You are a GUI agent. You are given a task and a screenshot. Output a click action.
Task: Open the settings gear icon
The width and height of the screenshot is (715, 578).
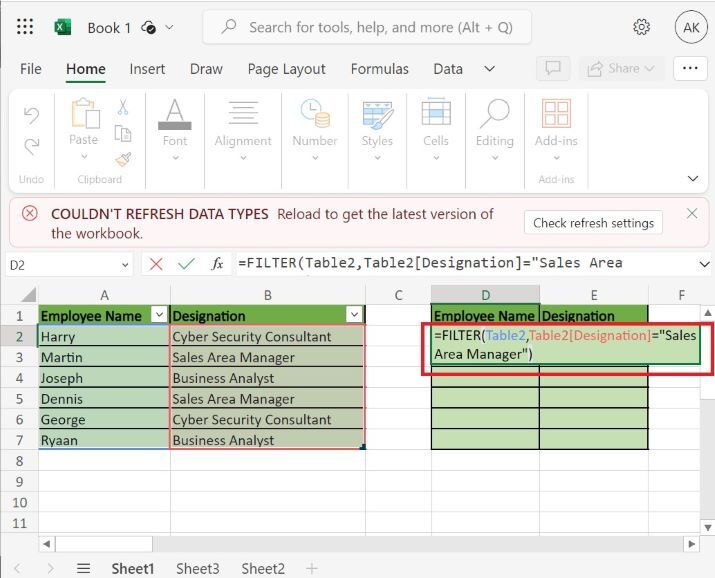(642, 27)
